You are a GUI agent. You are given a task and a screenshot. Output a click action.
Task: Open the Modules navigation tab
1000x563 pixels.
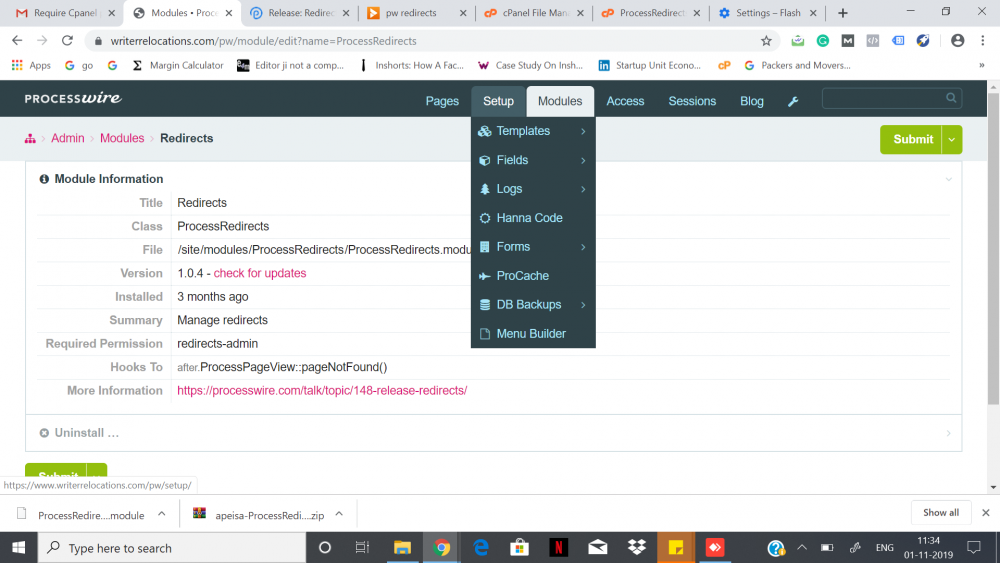(560, 101)
